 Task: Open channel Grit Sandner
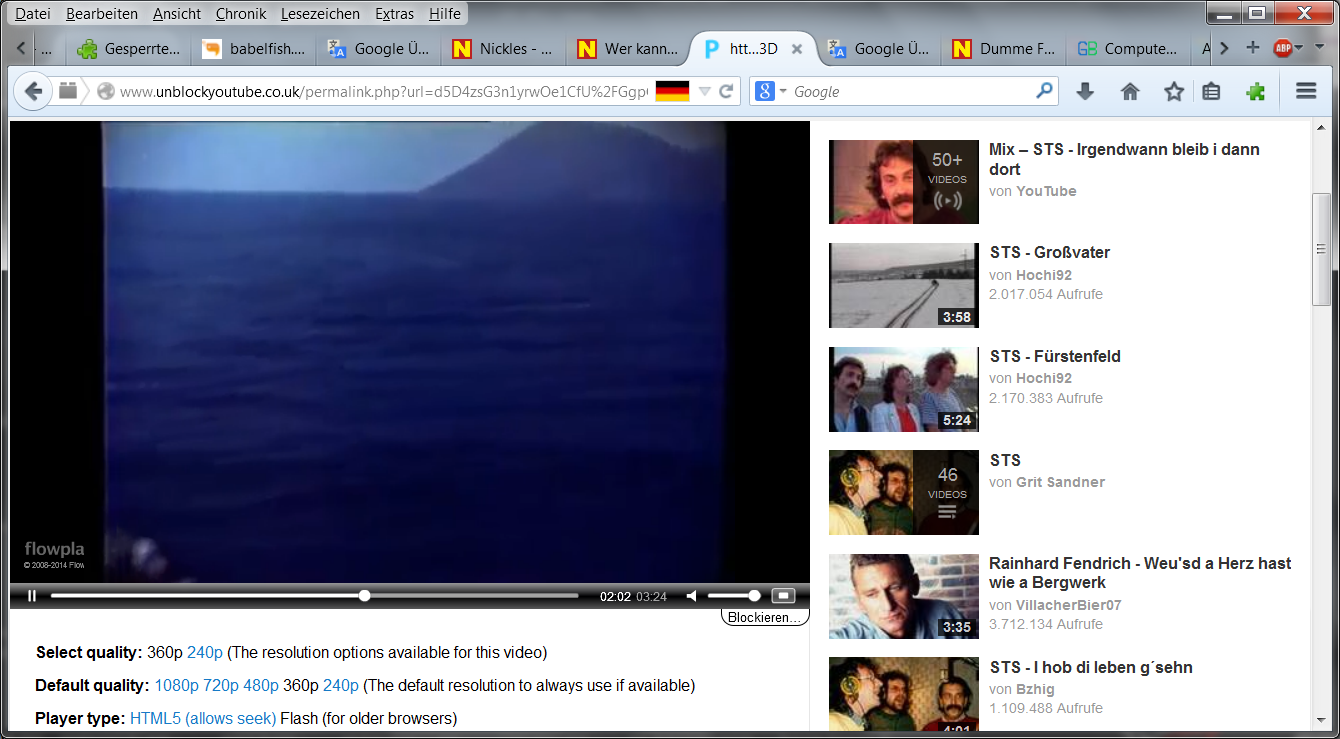coord(1060,482)
